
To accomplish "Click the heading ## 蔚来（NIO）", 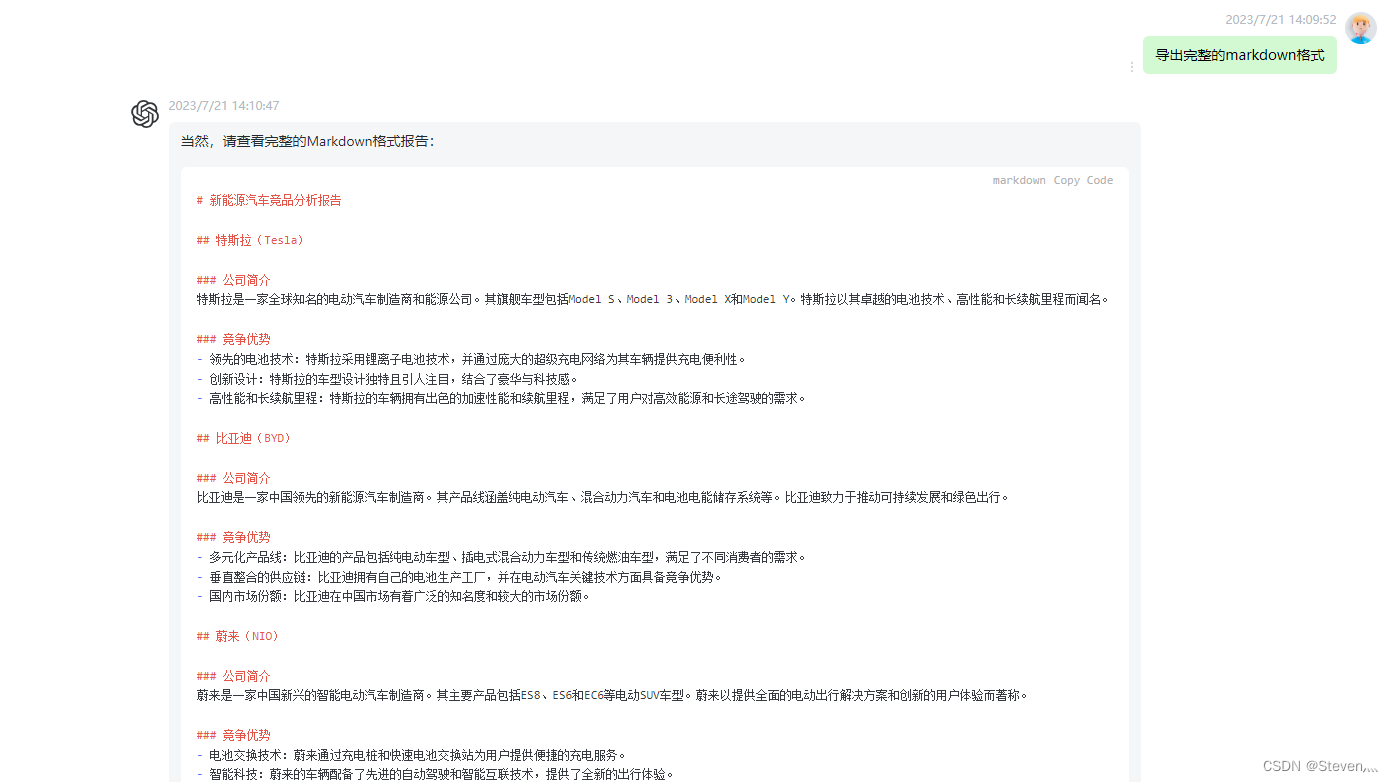I will tap(238, 636).
